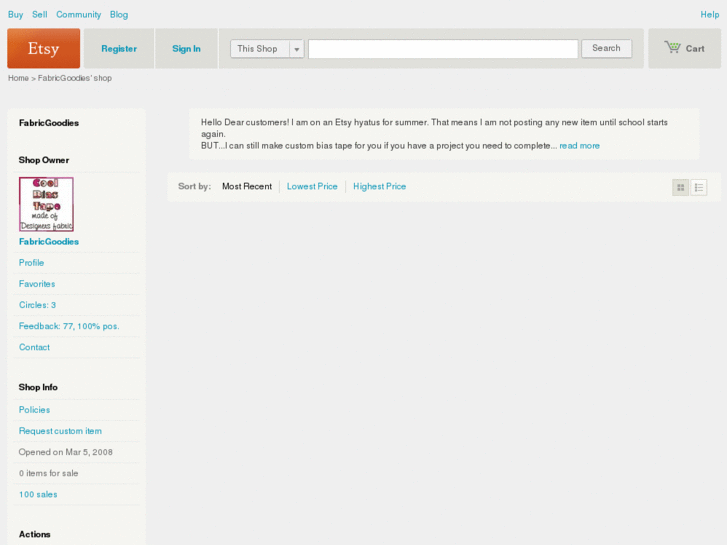This screenshot has width=727, height=545.
Task: Open the Community menu link
Action: pyautogui.click(x=78, y=14)
